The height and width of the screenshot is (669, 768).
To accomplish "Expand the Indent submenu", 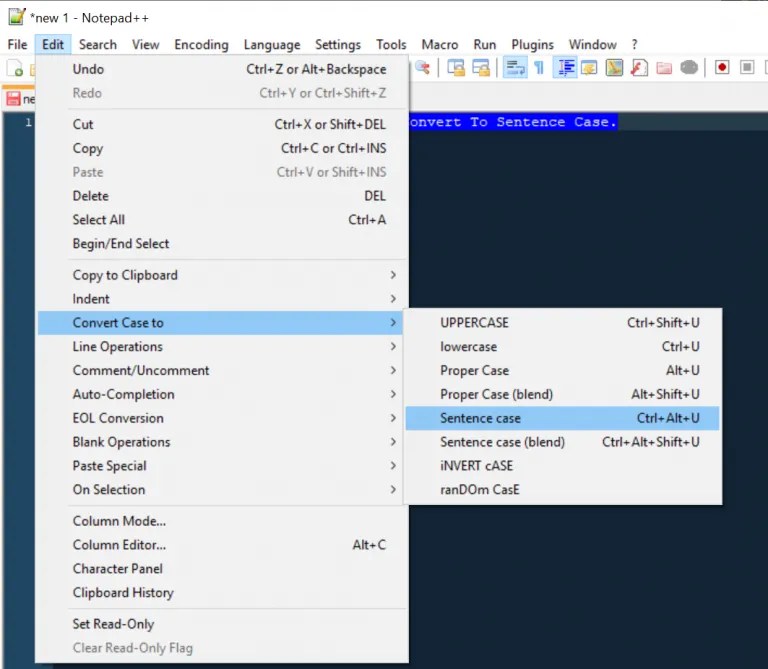I will 222,299.
